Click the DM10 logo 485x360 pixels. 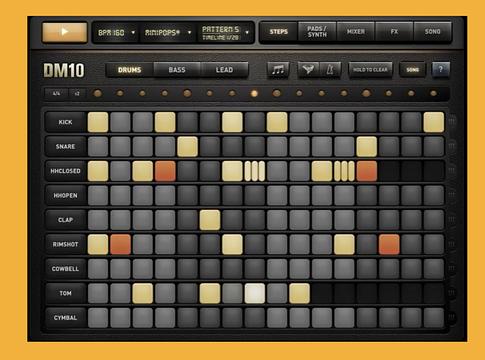(x=64, y=70)
